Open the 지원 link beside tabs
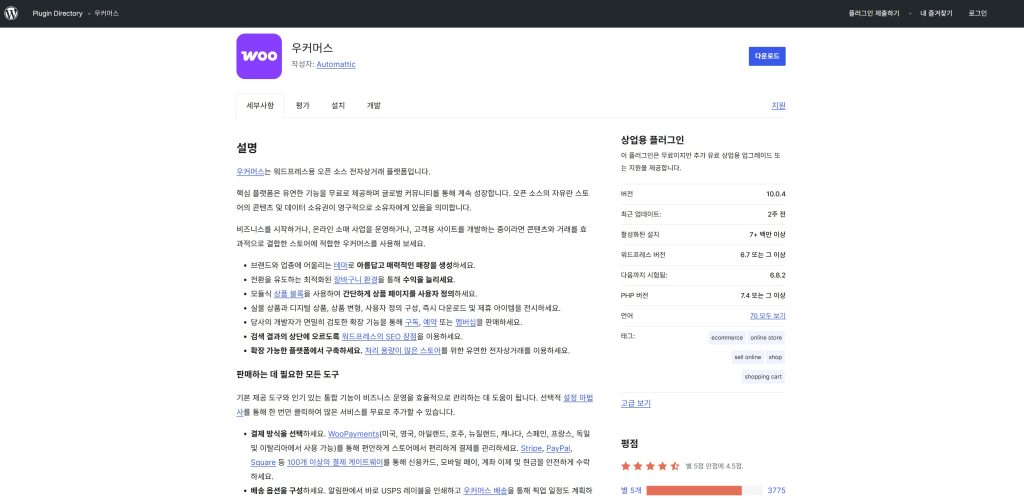The height and width of the screenshot is (501, 1024). [x=778, y=105]
